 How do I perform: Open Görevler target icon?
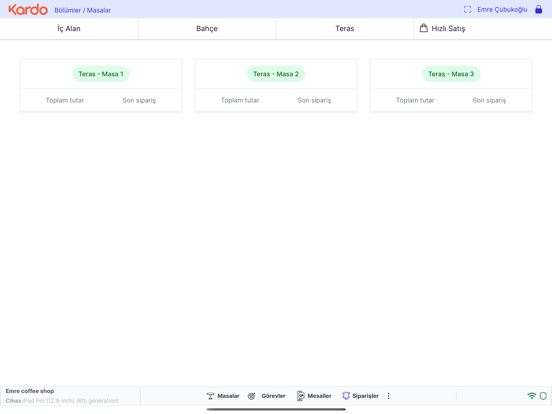[x=251, y=396]
